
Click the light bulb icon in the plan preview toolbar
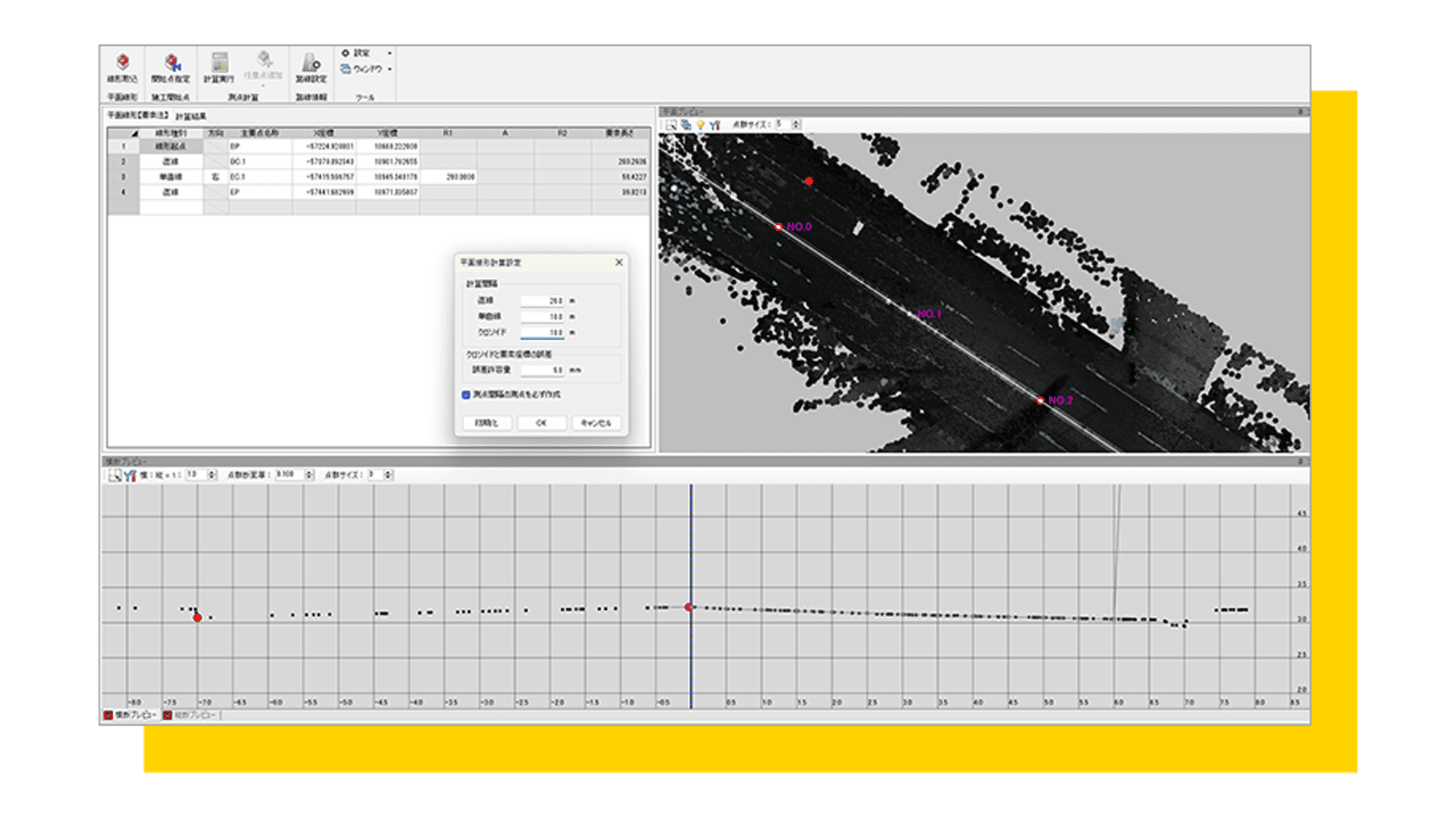click(x=700, y=125)
